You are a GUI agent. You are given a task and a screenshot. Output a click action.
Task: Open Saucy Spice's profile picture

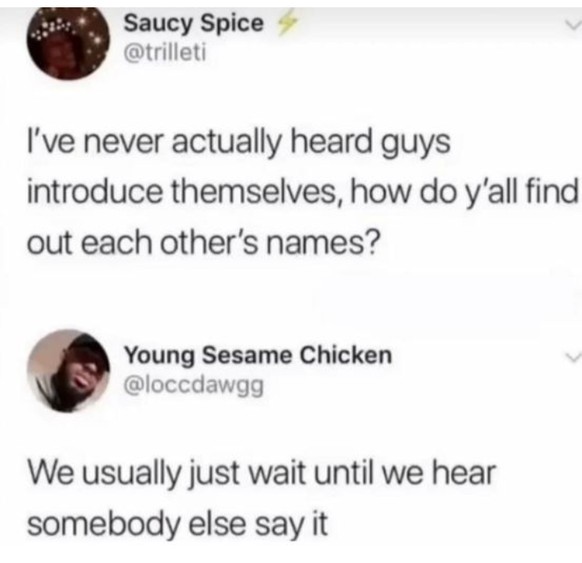coord(68,42)
